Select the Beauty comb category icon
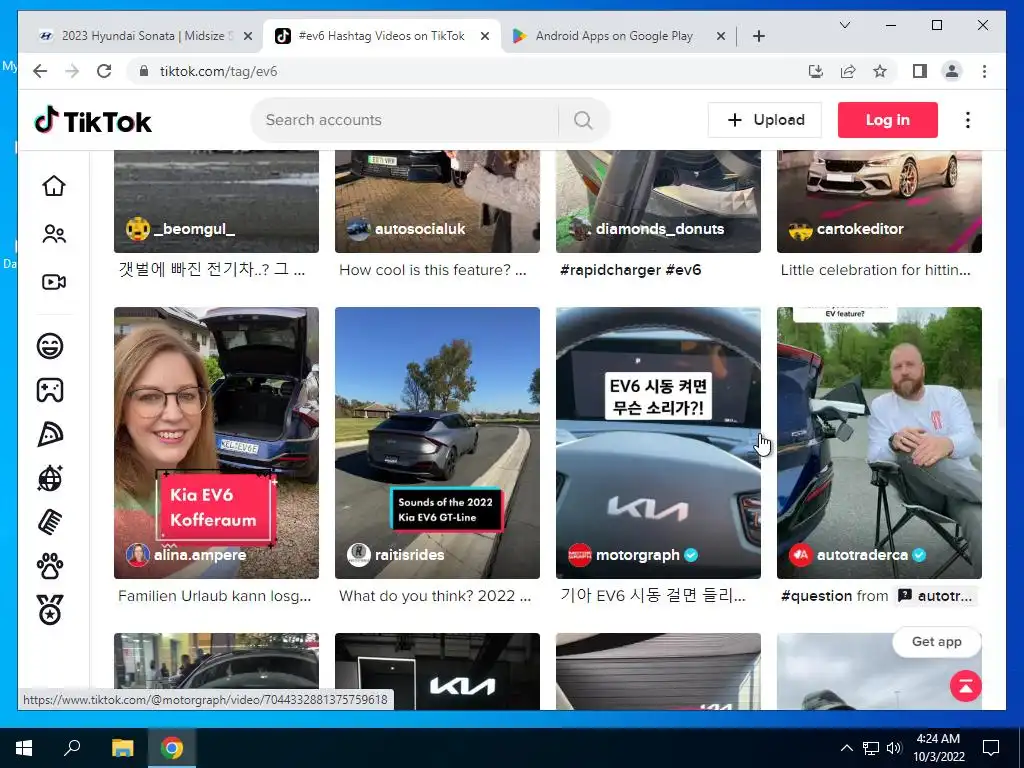Viewport: 1024px width, 768px height. [x=50, y=522]
